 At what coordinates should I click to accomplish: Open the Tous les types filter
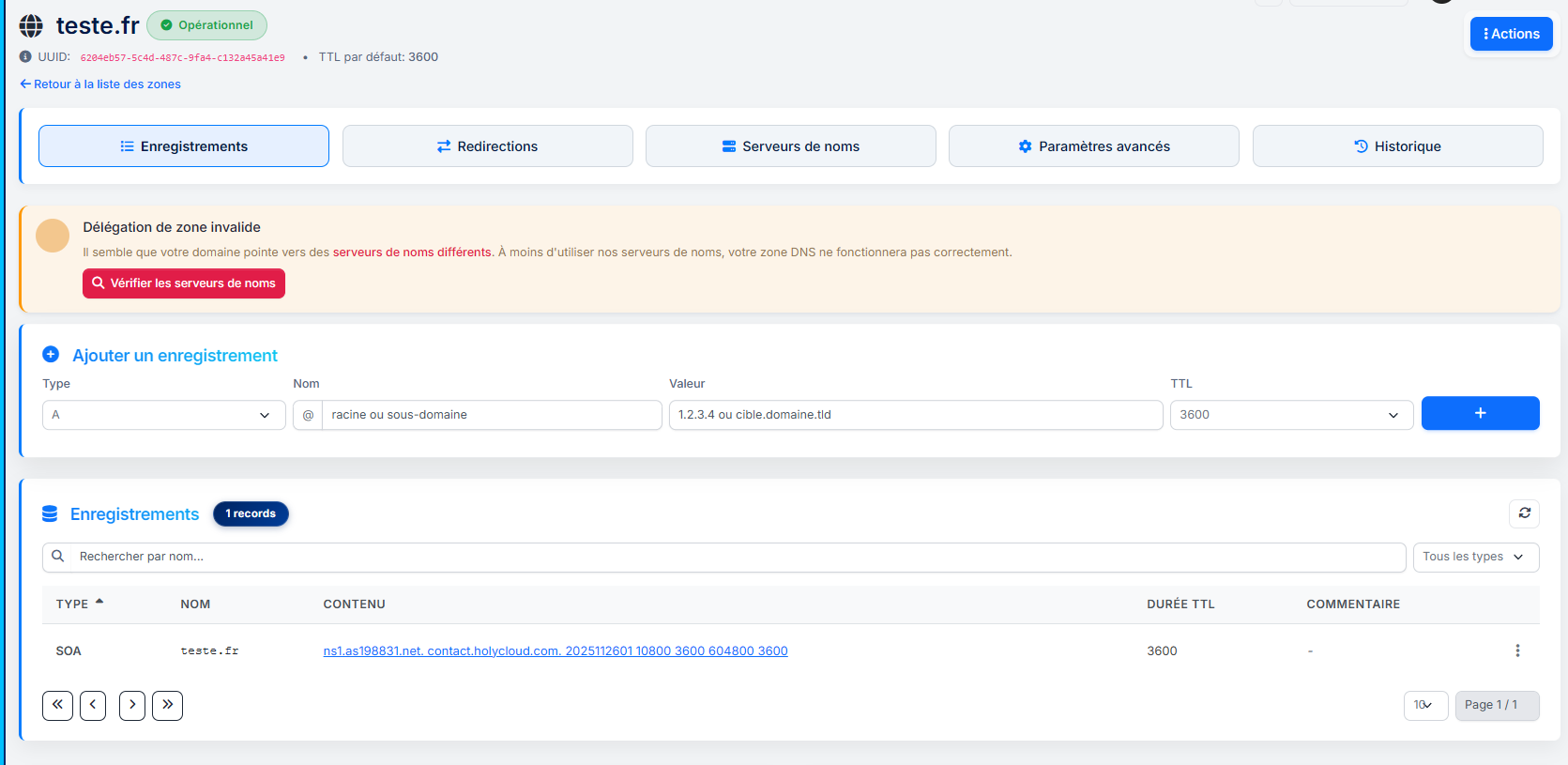click(x=1475, y=557)
